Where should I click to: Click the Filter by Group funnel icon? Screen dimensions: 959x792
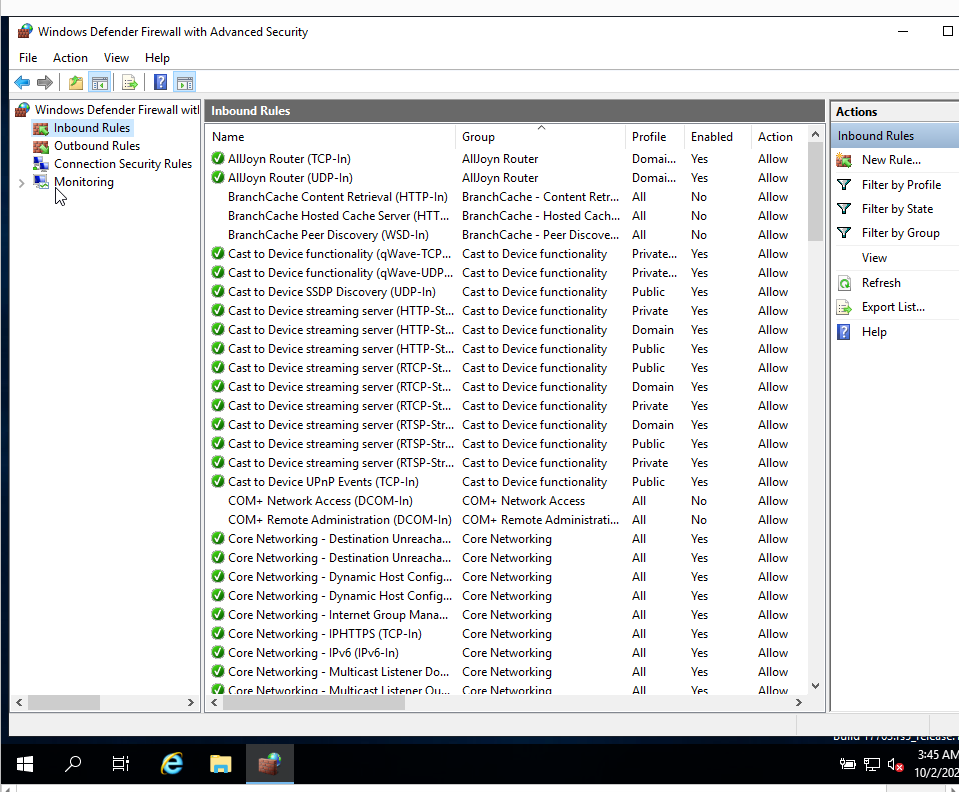tap(844, 233)
